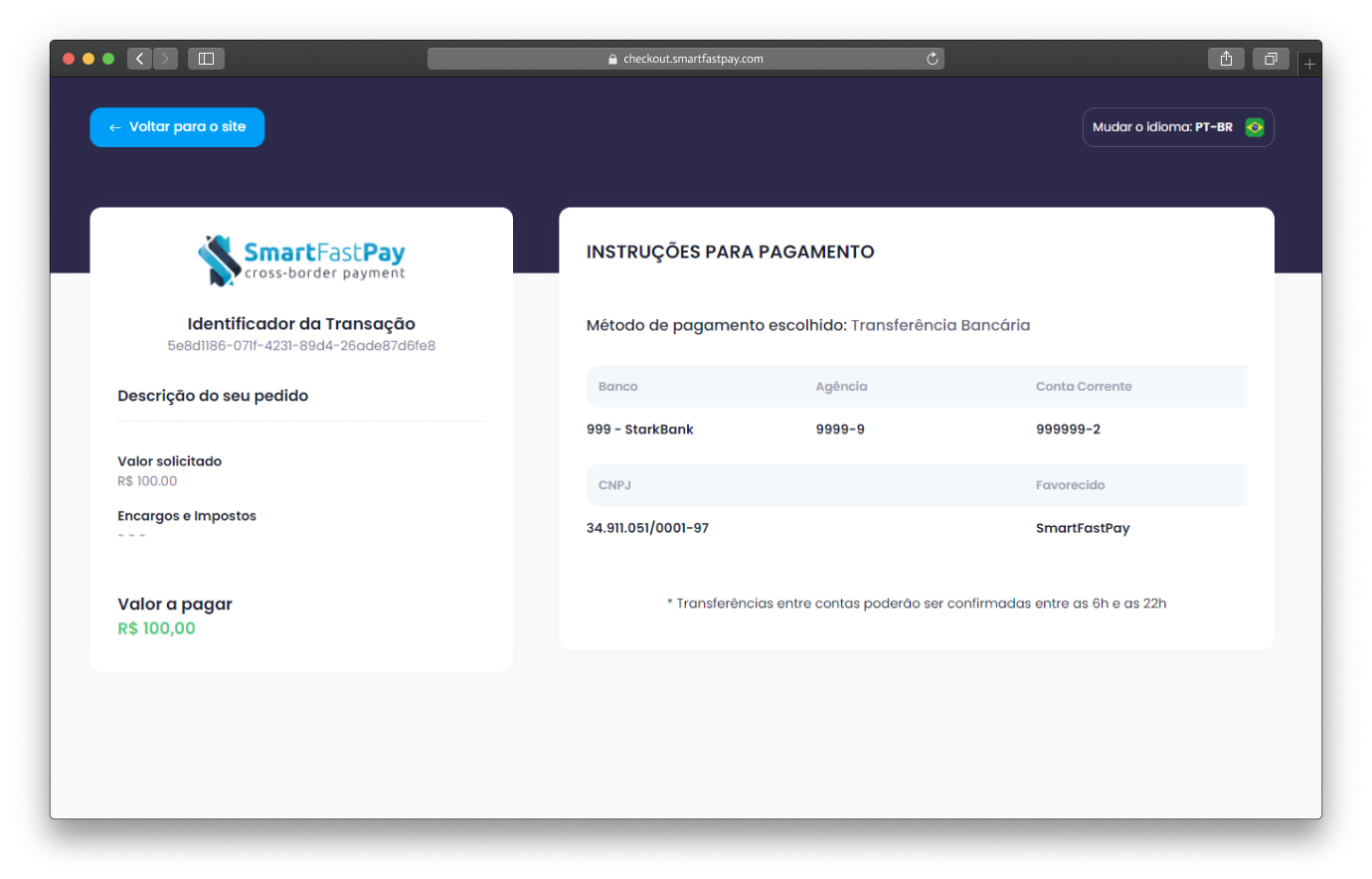Click the Brazil flag icon
1372x879 pixels.
[x=1255, y=127]
